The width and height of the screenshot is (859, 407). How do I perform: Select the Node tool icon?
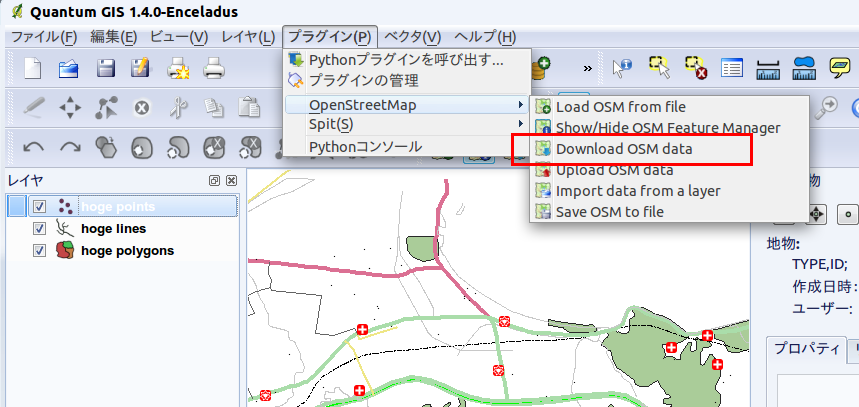(106, 108)
